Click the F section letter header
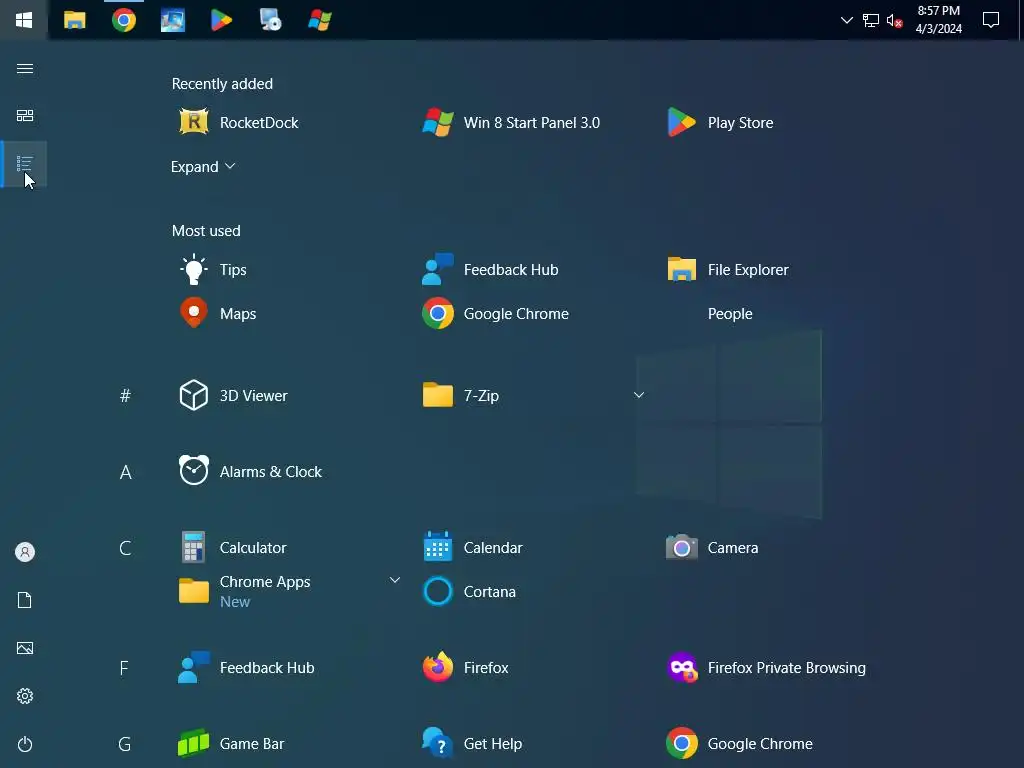The width and height of the screenshot is (1024, 768). (x=124, y=667)
